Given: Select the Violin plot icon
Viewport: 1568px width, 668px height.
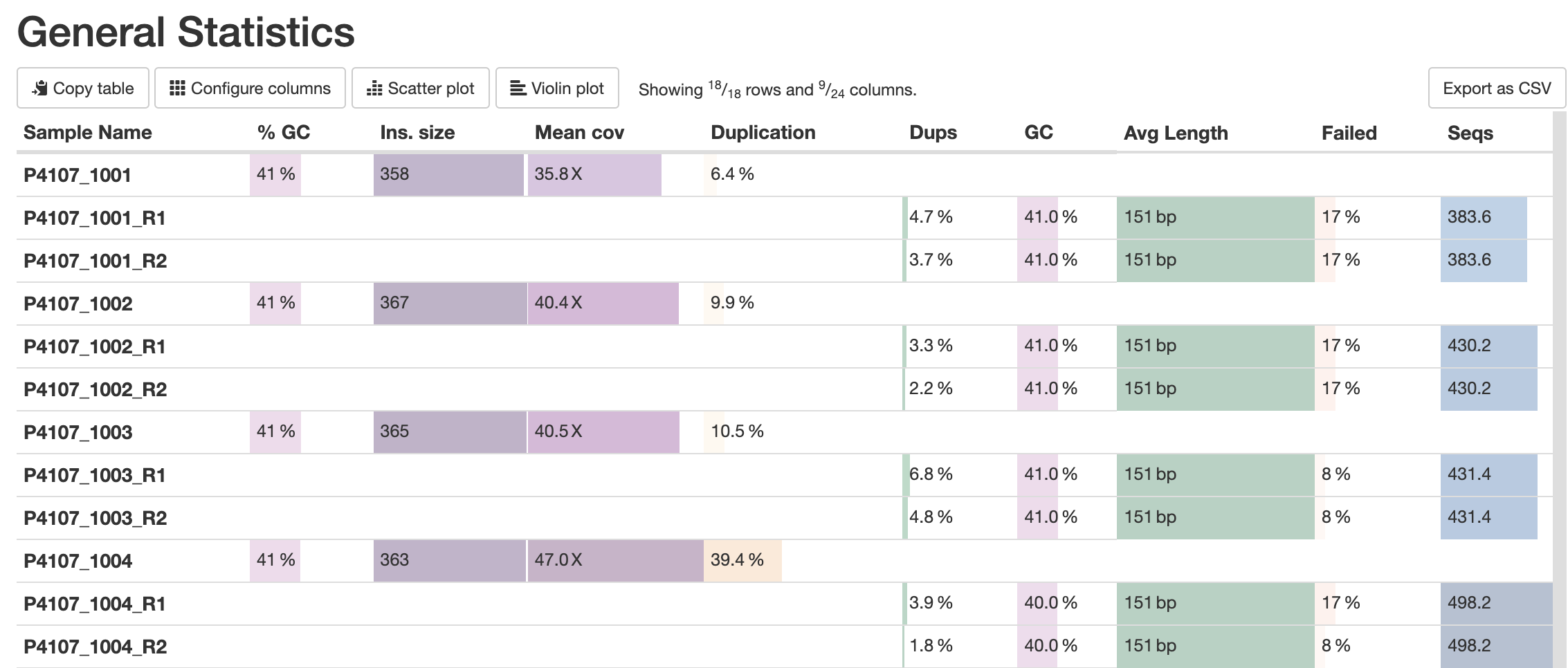Looking at the screenshot, I should [x=516, y=88].
